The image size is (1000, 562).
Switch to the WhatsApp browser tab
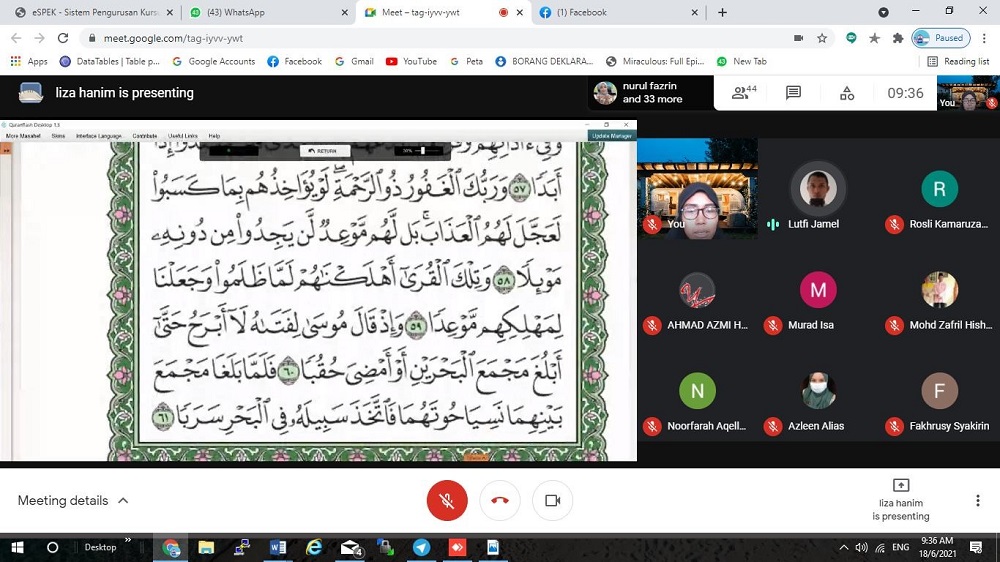tap(268, 12)
